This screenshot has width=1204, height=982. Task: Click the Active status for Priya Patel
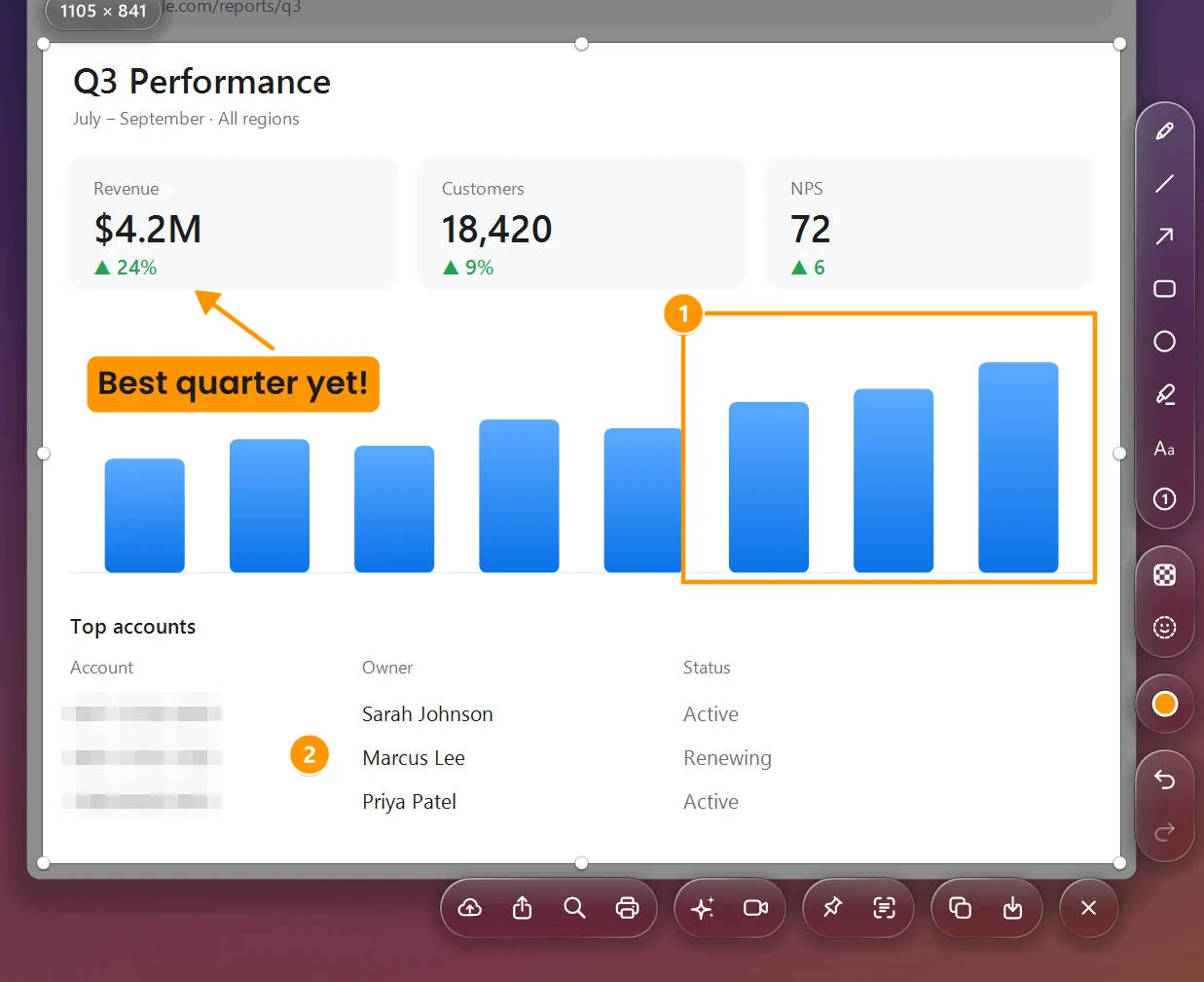[711, 802]
